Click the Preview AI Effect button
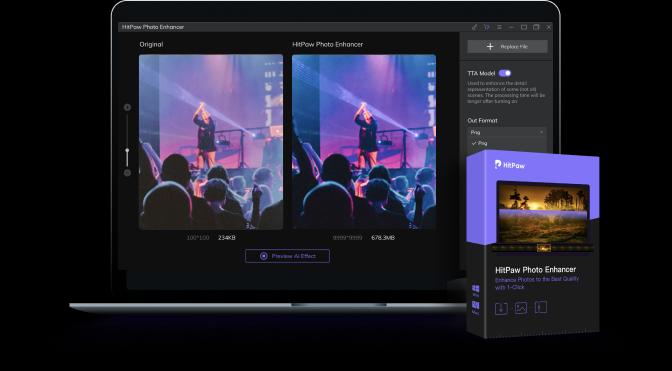The height and width of the screenshot is (371, 672). (288, 256)
